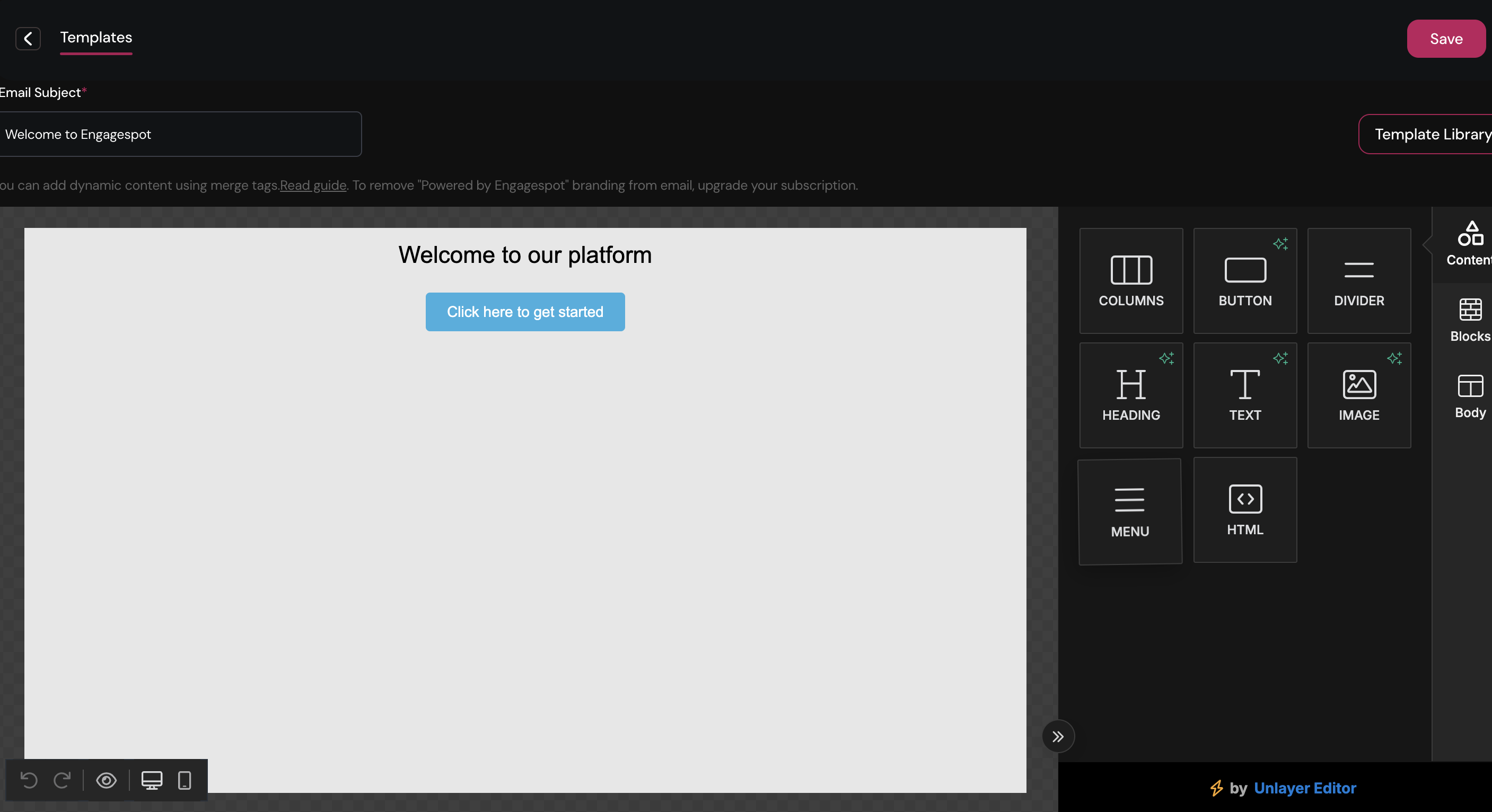Image resolution: width=1492 pixels, height=812 pixels.
Task: Pick the Button content tile
Action: click(1245, 281)
